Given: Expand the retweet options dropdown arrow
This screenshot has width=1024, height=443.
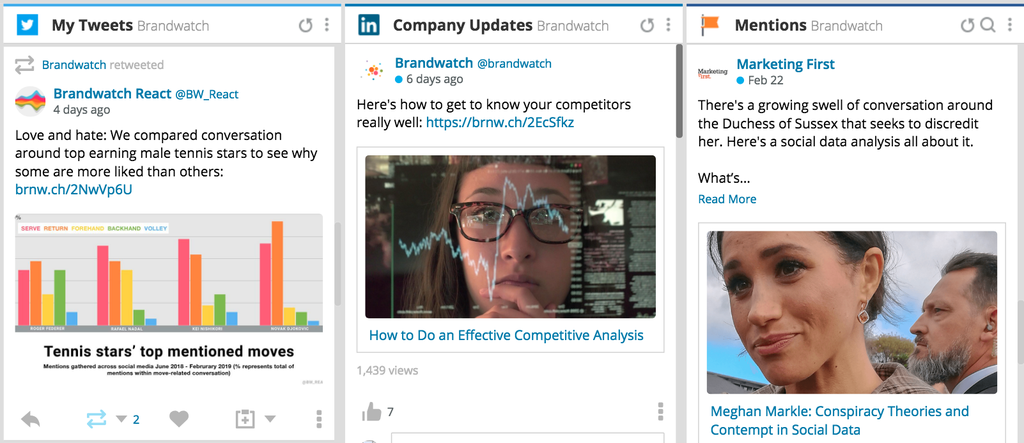Looking at the screenshot, I should point(121,419).
